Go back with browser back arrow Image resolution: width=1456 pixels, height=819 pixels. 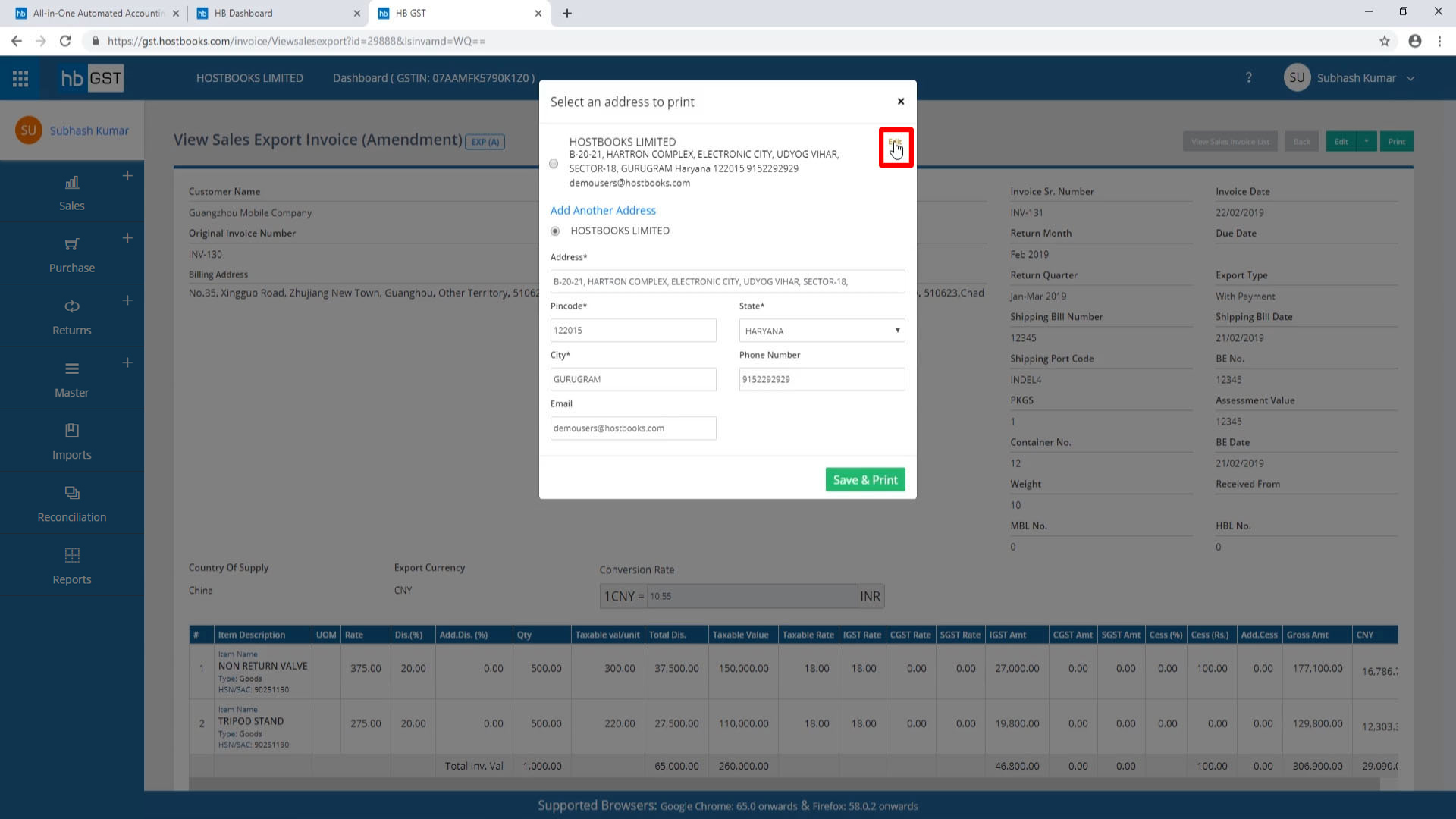pyautogui.click(x=17, y=41)
